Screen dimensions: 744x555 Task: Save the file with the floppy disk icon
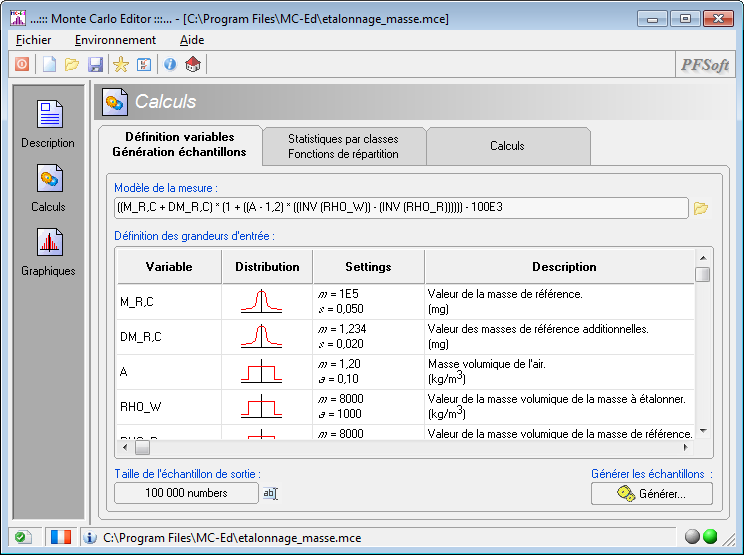[x=95, y=64]
